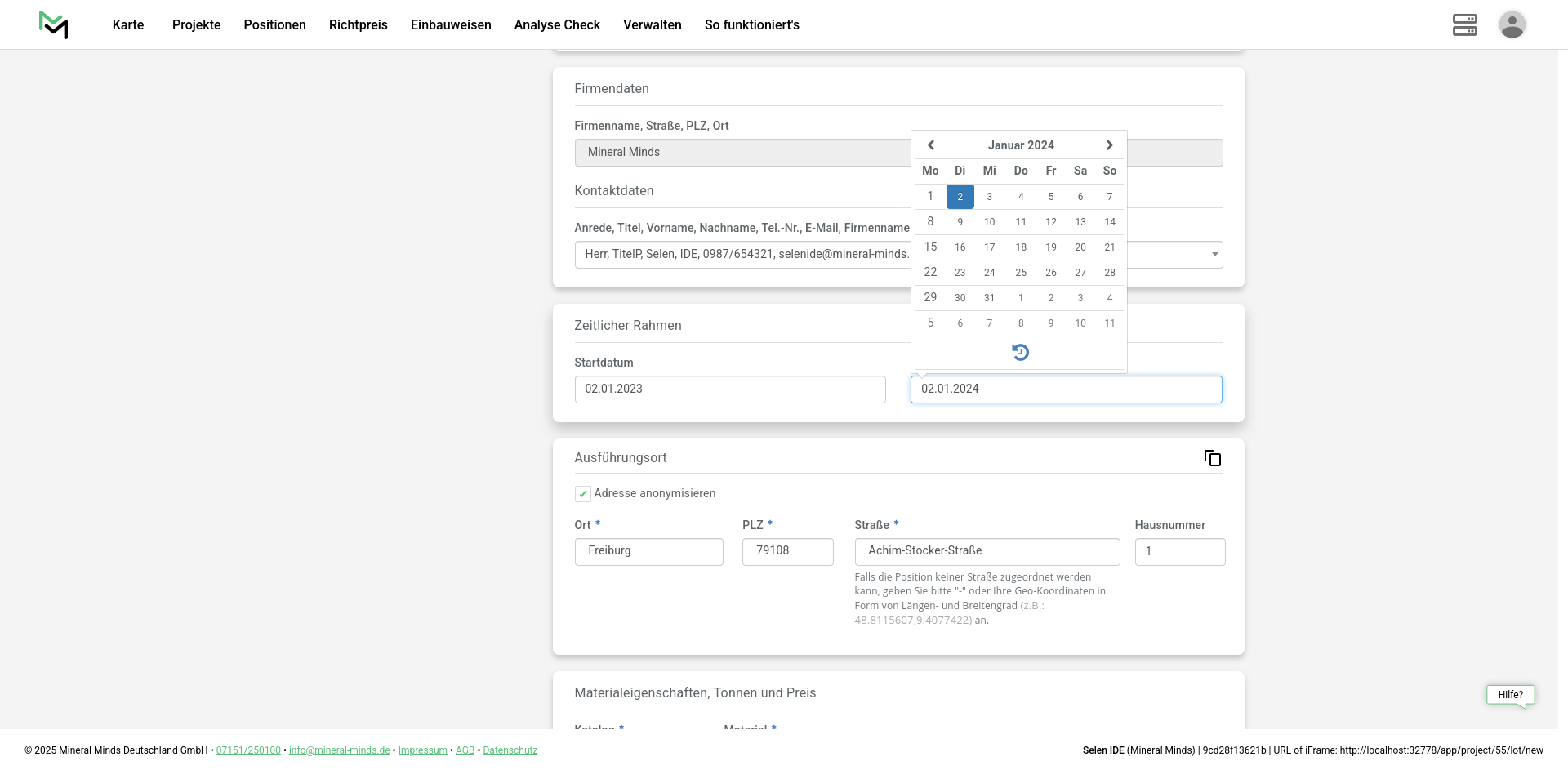Toggle Adresse anonymisieren checkbox

tap(583, 494)
